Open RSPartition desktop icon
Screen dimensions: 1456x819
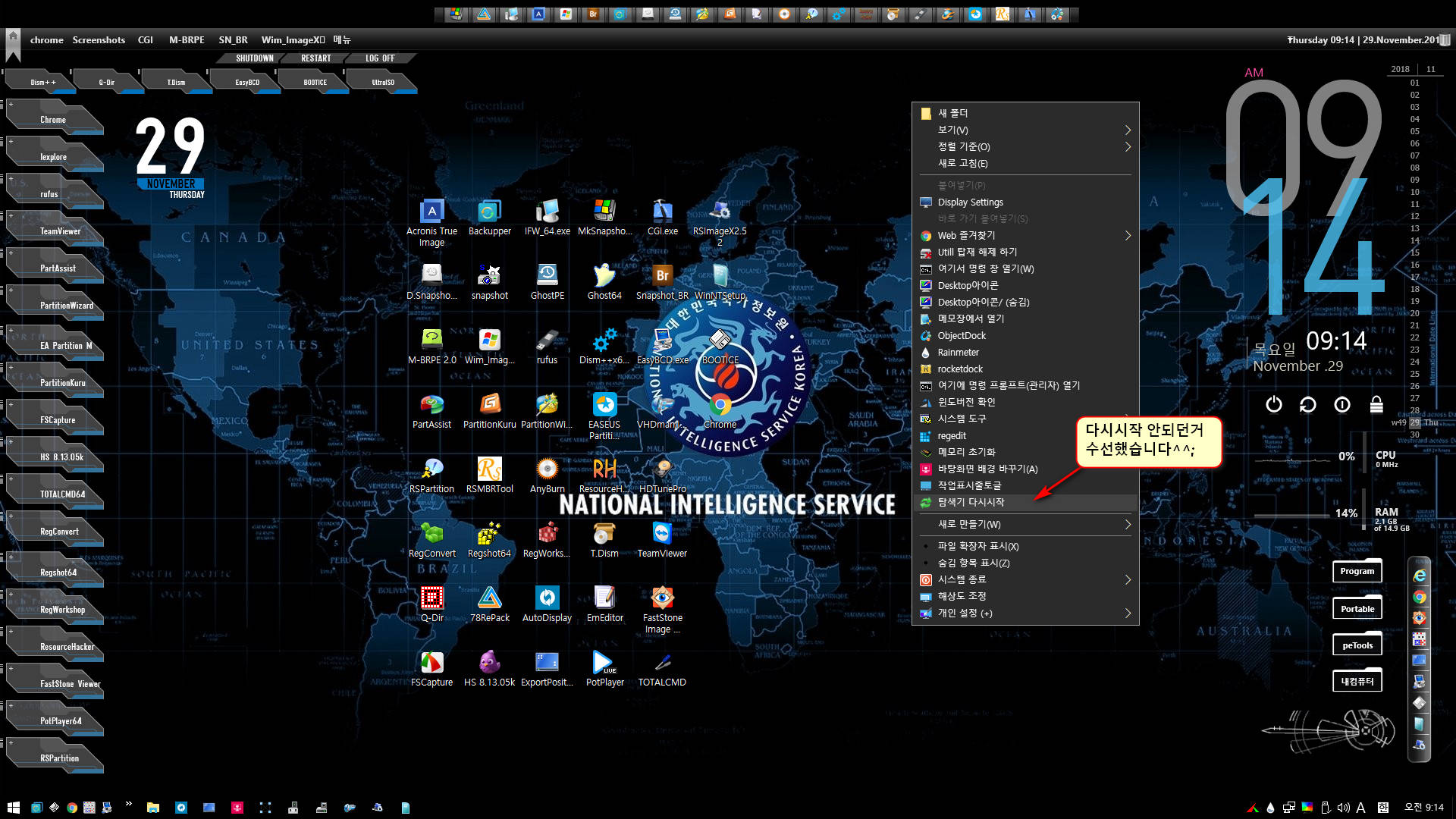[x=431, y=475]
